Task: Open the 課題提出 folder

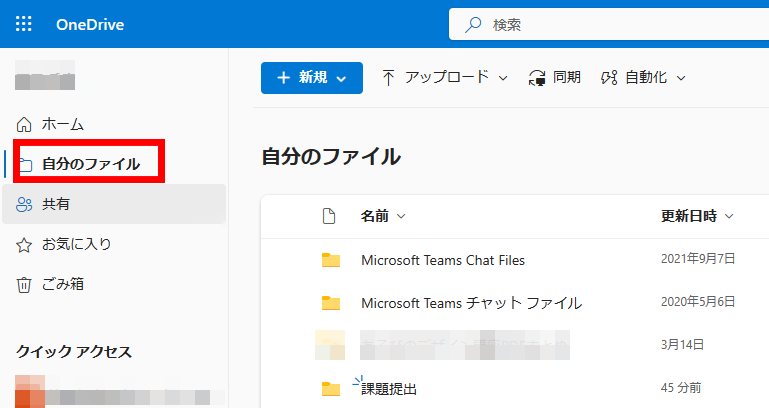Action: (389, 389)
